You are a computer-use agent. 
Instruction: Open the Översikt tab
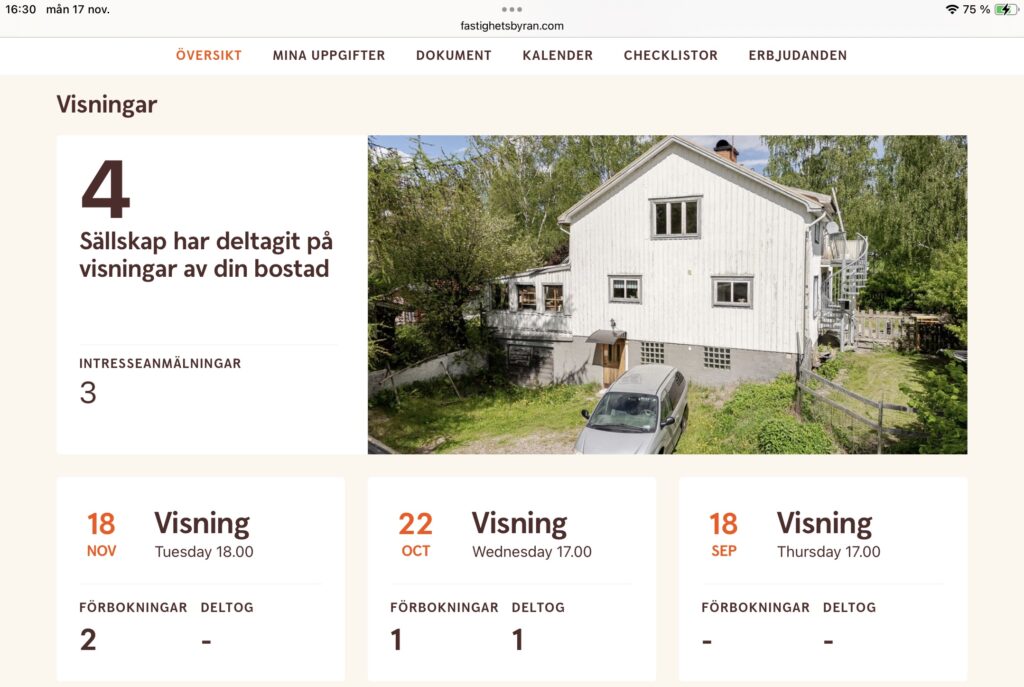[x=209, y=56]
